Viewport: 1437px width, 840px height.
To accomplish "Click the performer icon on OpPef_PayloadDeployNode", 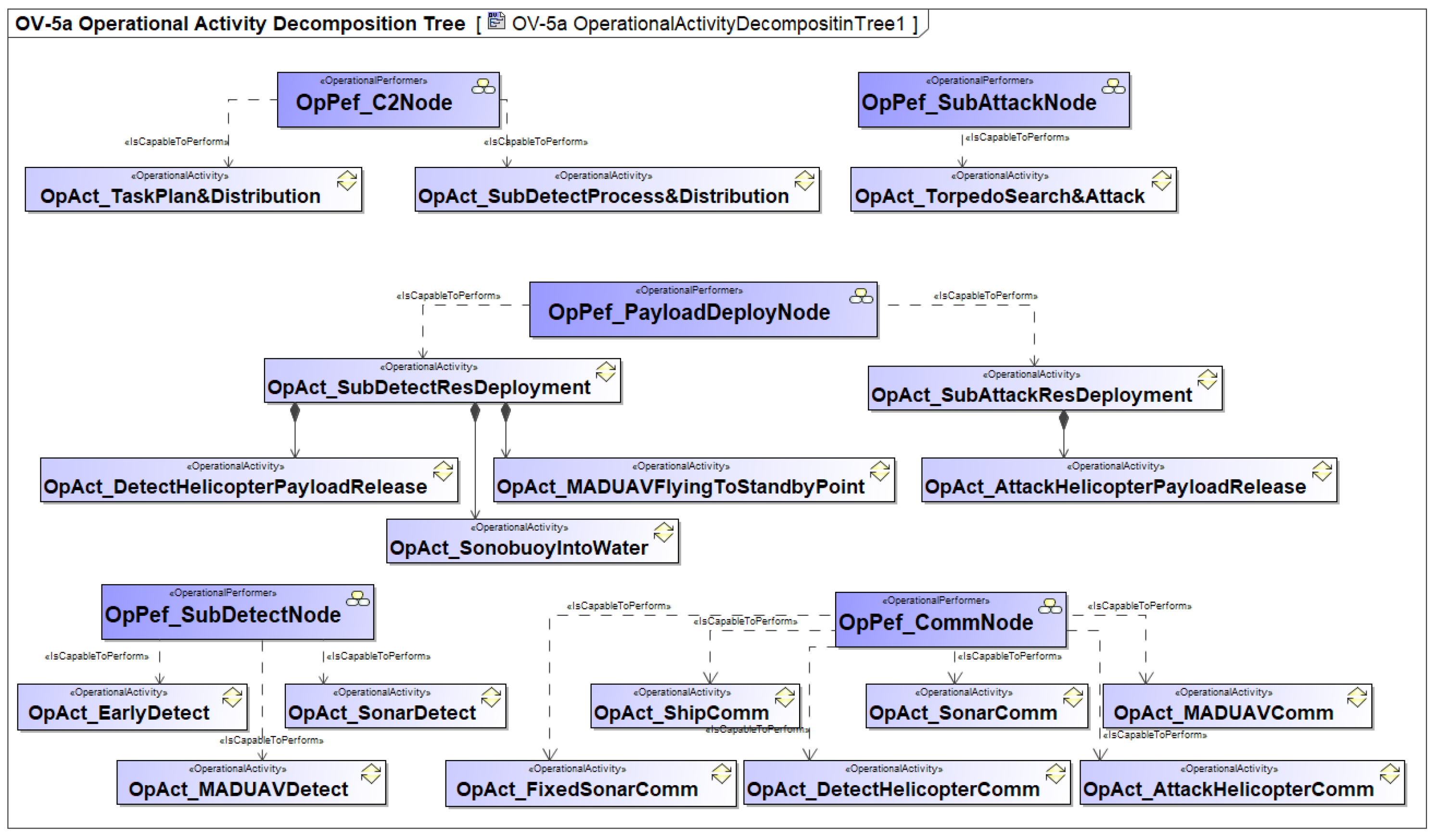I will tap(861, 296).
